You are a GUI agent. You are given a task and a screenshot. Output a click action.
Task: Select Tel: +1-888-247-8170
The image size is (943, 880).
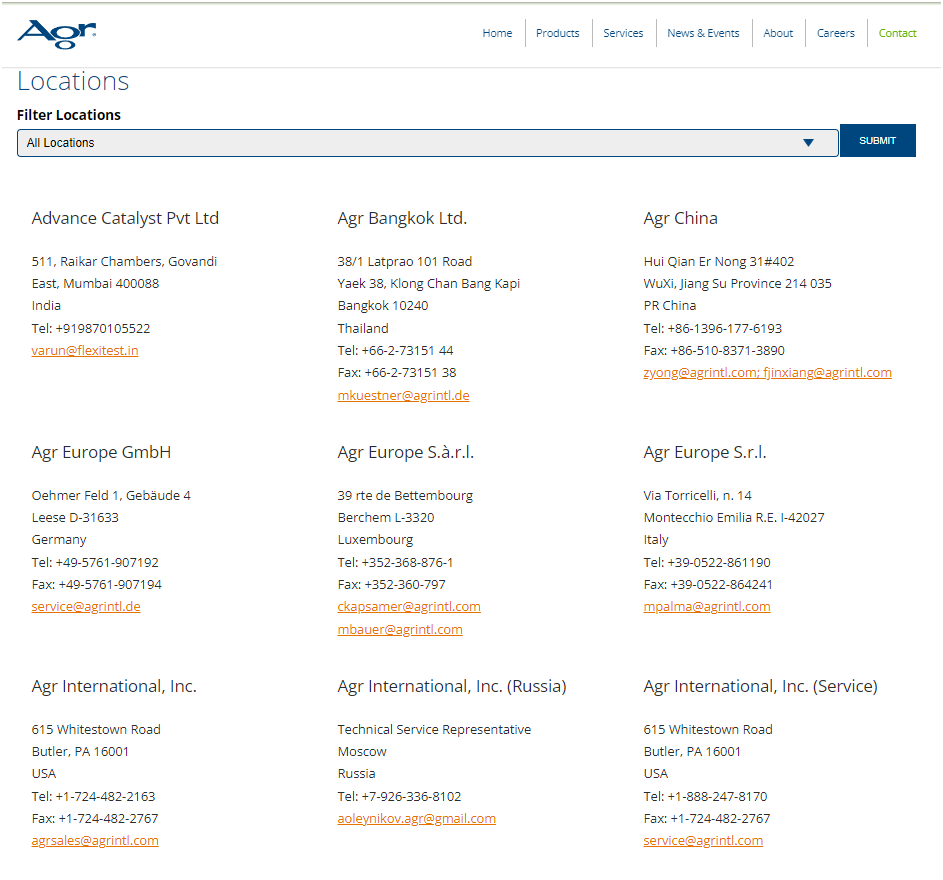pyautogui.click(x=705, y=796)
